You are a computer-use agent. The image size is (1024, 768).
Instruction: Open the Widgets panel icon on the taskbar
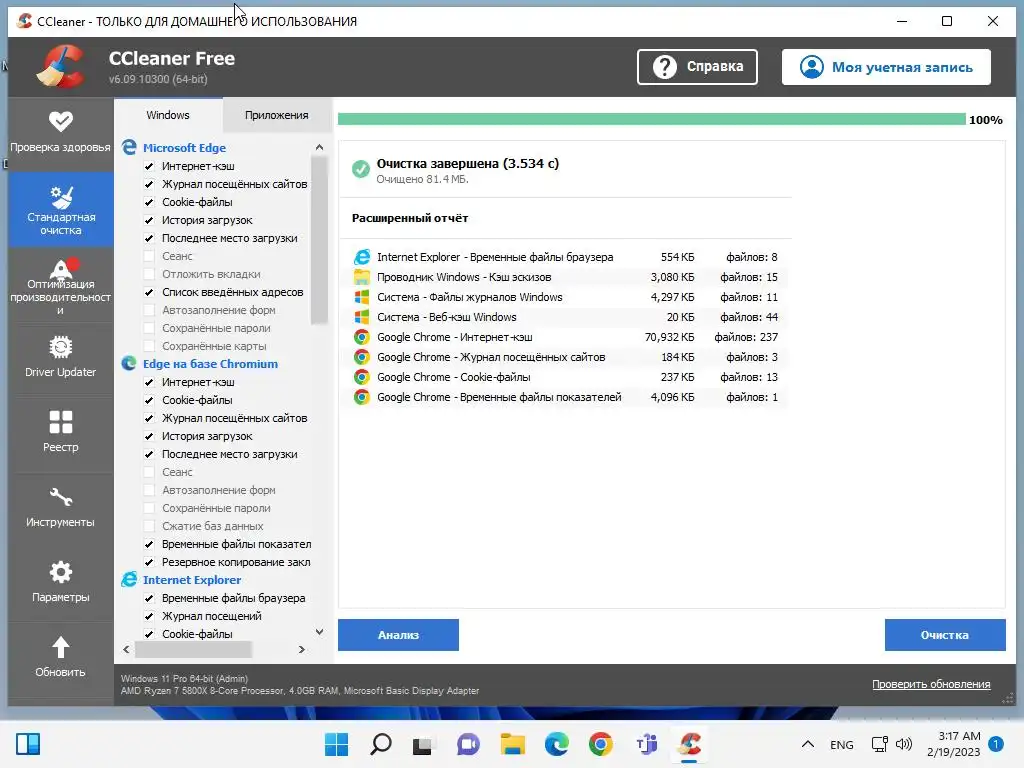[x=28, y=744]
